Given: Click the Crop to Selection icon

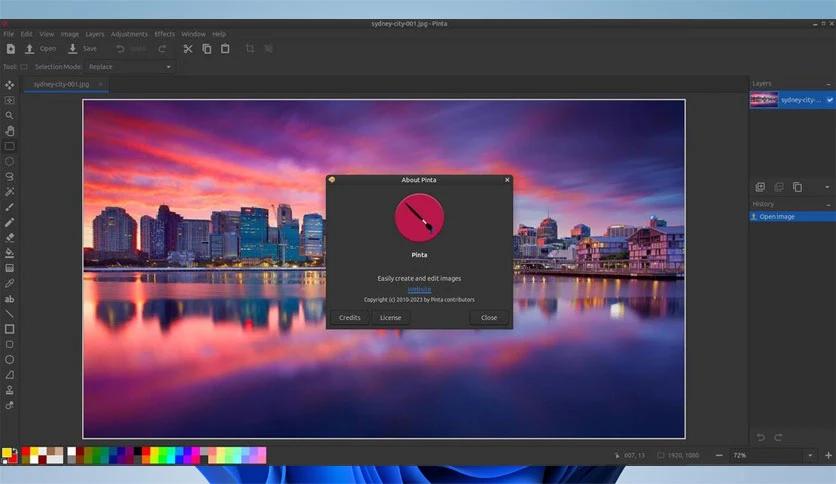Looking at the screenshot, I should coord(250,49).
